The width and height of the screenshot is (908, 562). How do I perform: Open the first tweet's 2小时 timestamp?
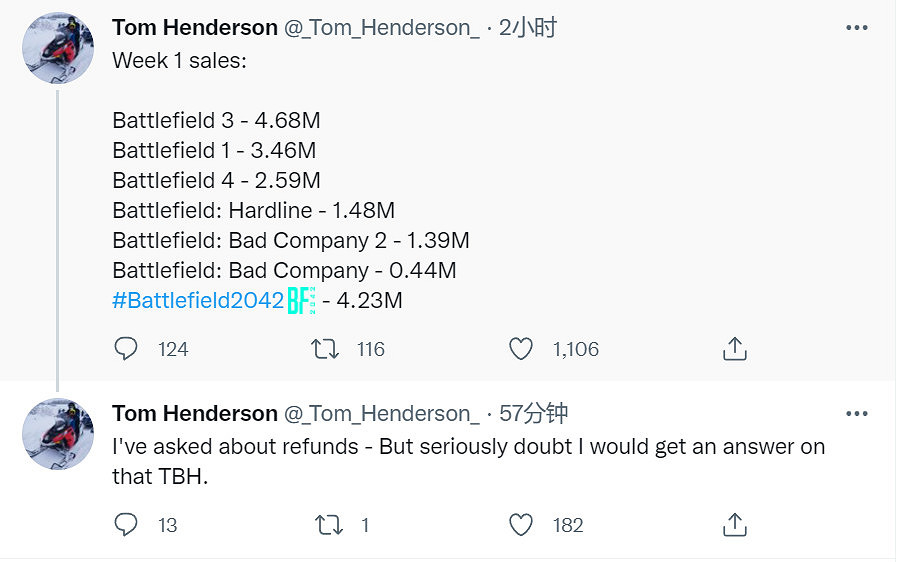528,27
